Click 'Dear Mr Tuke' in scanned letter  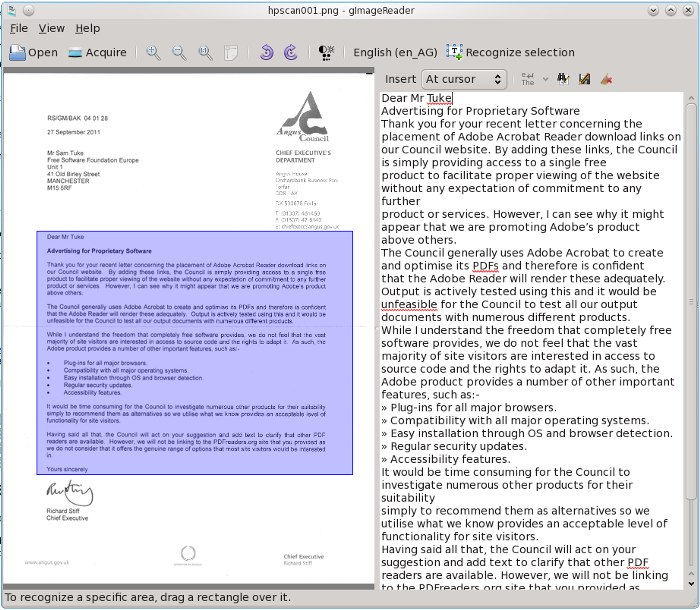66,237
